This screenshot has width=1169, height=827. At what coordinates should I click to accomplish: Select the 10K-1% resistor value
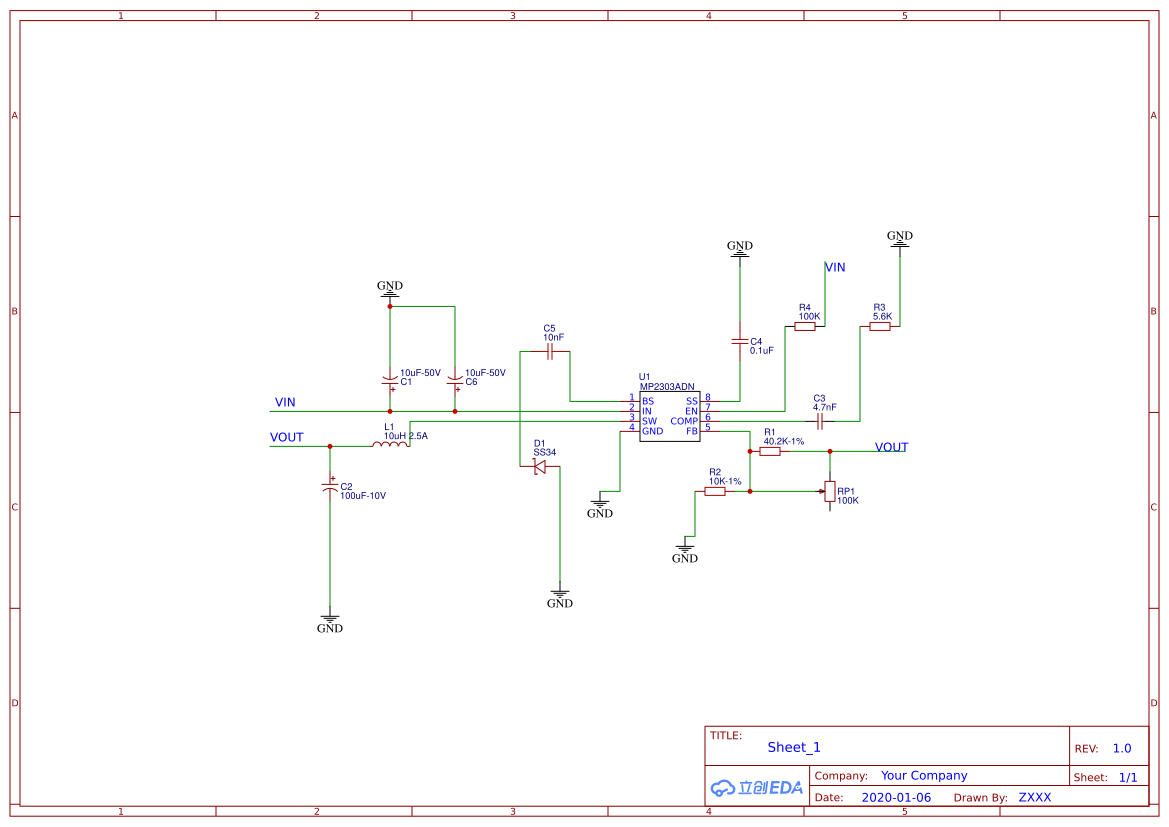tap(725, 481)
